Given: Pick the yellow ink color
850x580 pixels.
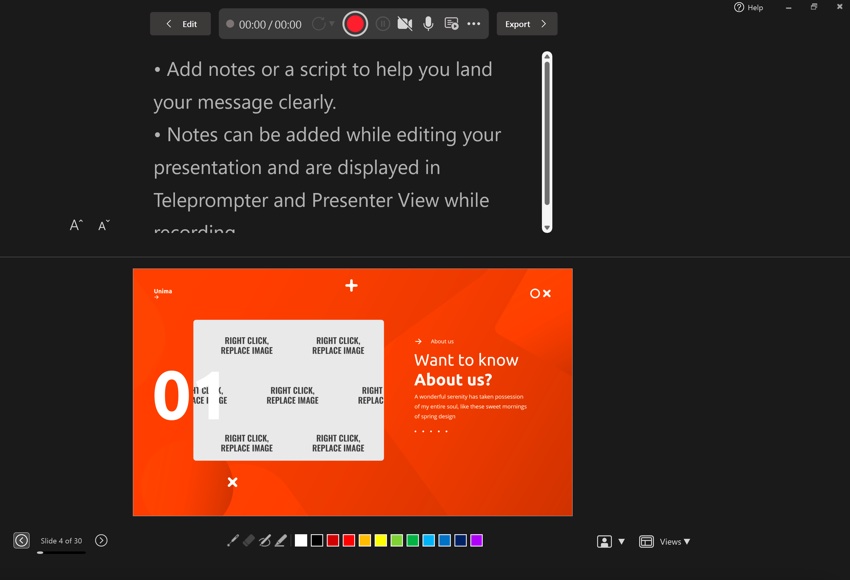Looking at the screenshot, I should click(x=381, y=540).
